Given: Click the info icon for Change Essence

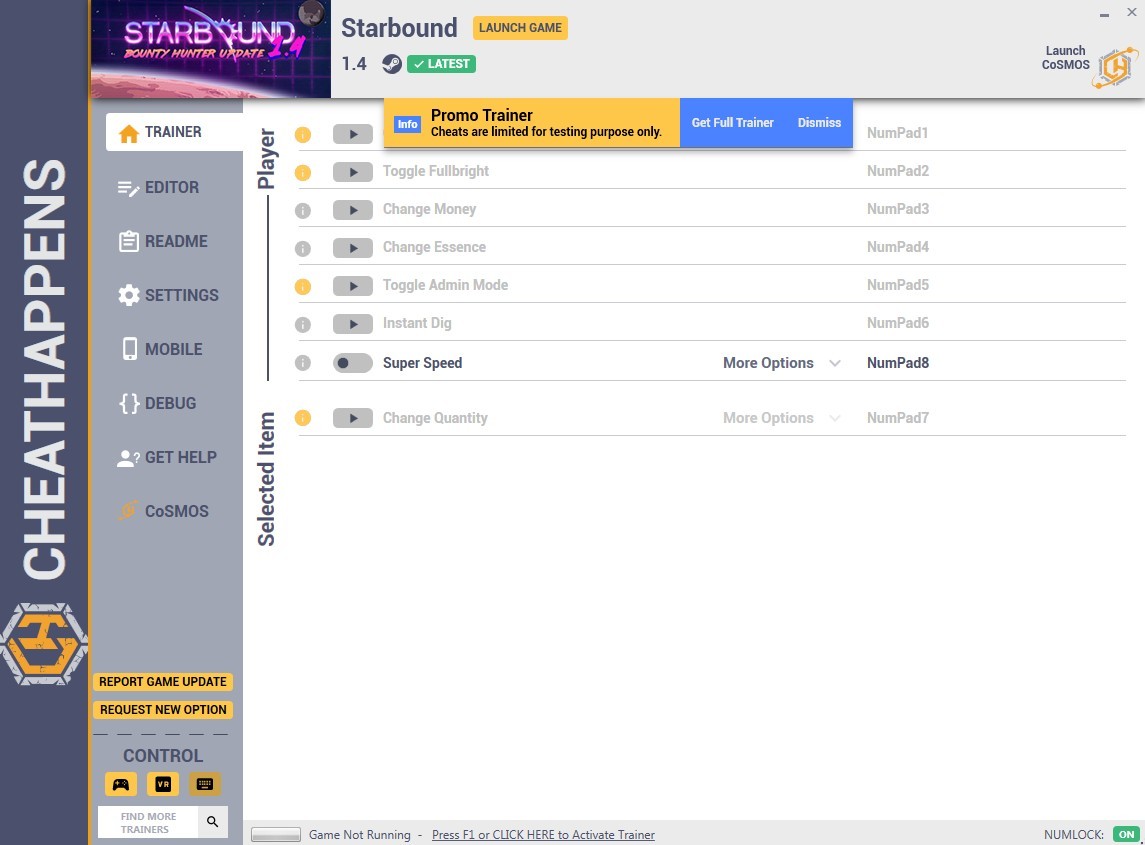Looking at the screenshot, I should 302,248.
